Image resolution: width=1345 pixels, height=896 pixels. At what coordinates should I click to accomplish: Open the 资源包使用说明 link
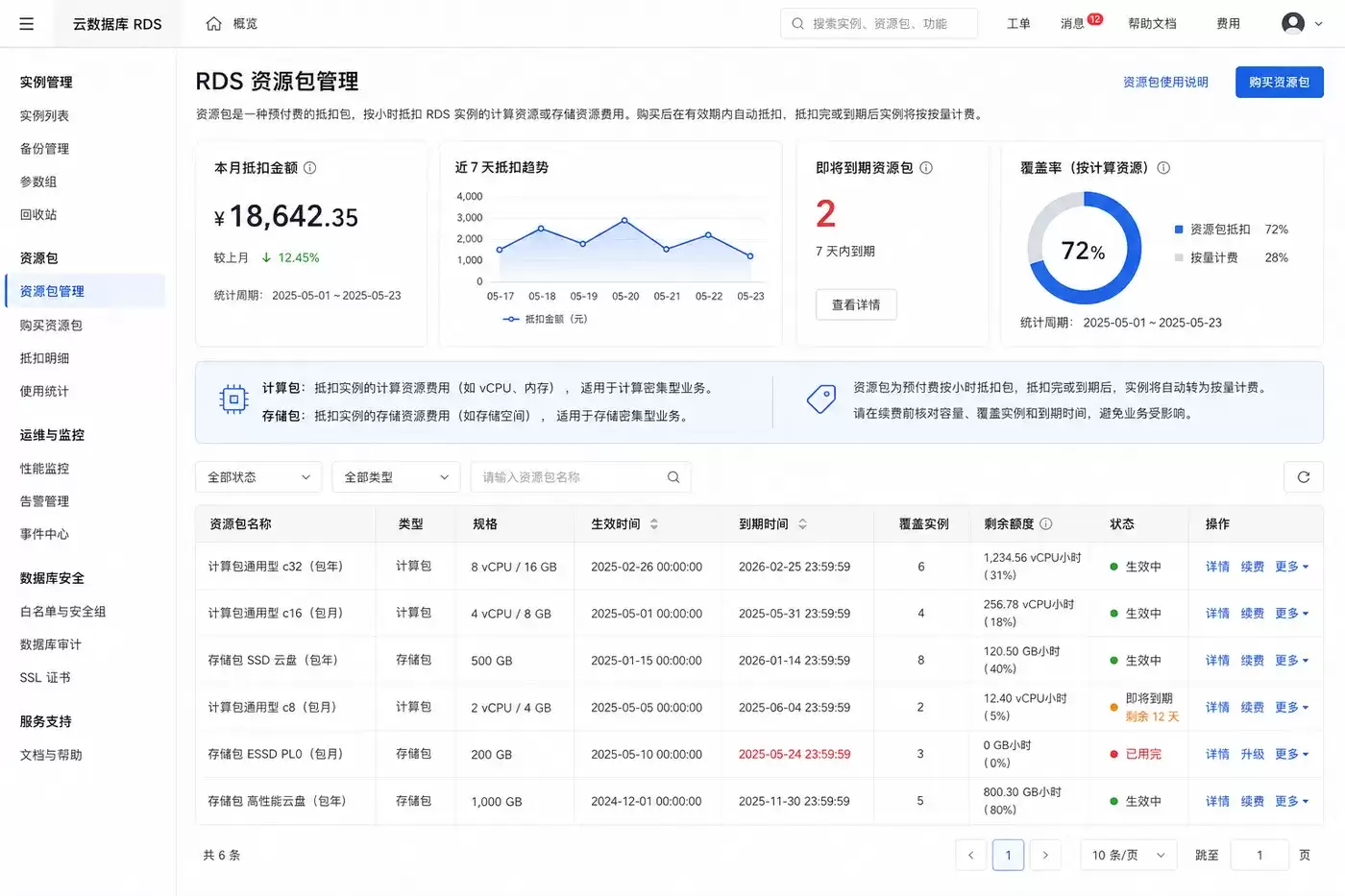click(1165, 83)
